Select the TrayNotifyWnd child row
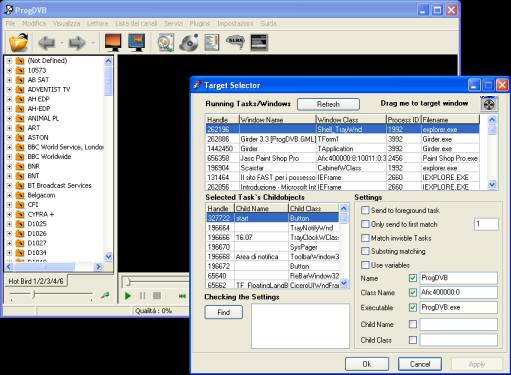This screenshot has width=511, height=375. pyautogui.click(x=273, y=228)
